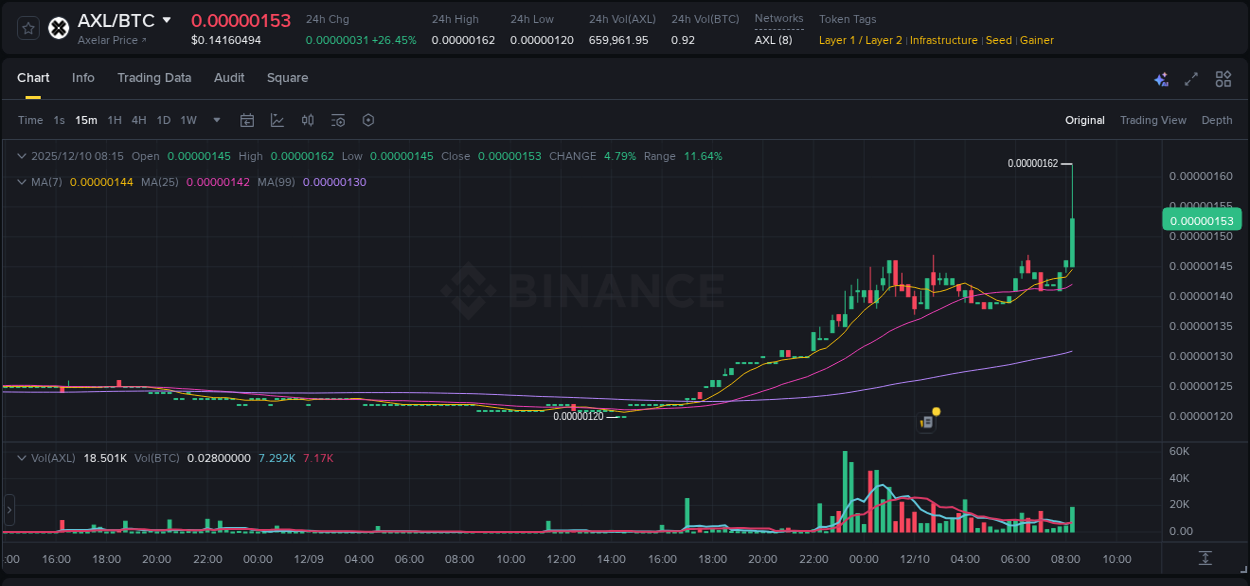The image size is (1250, 586).
Task: Collapse the MA indicators row chevron
Action: click(x=22, y=182)
